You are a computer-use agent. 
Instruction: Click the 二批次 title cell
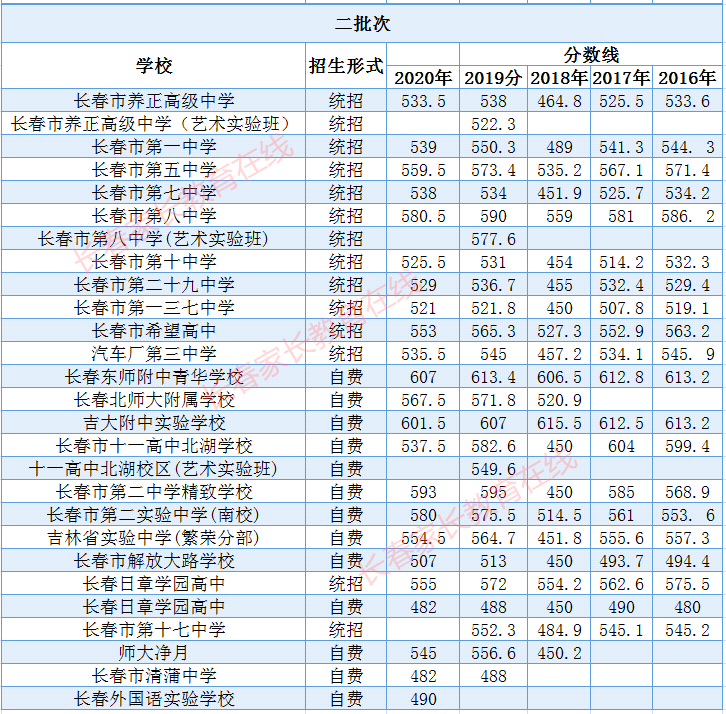click(x=362, y=24)
